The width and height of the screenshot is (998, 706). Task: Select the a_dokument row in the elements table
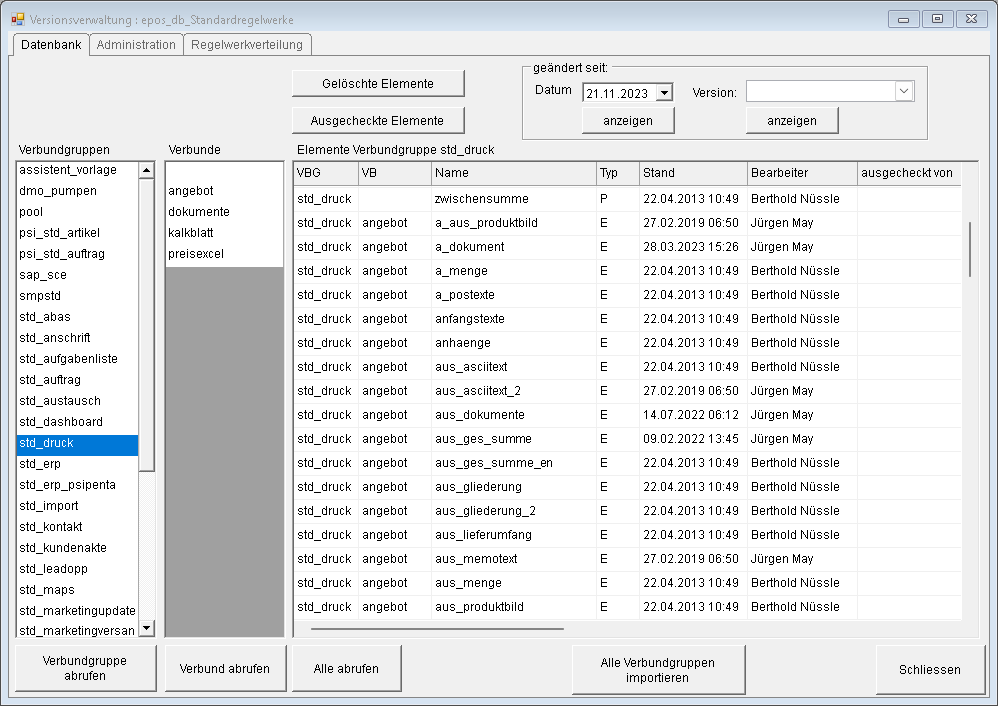click(x=500, y=246)
